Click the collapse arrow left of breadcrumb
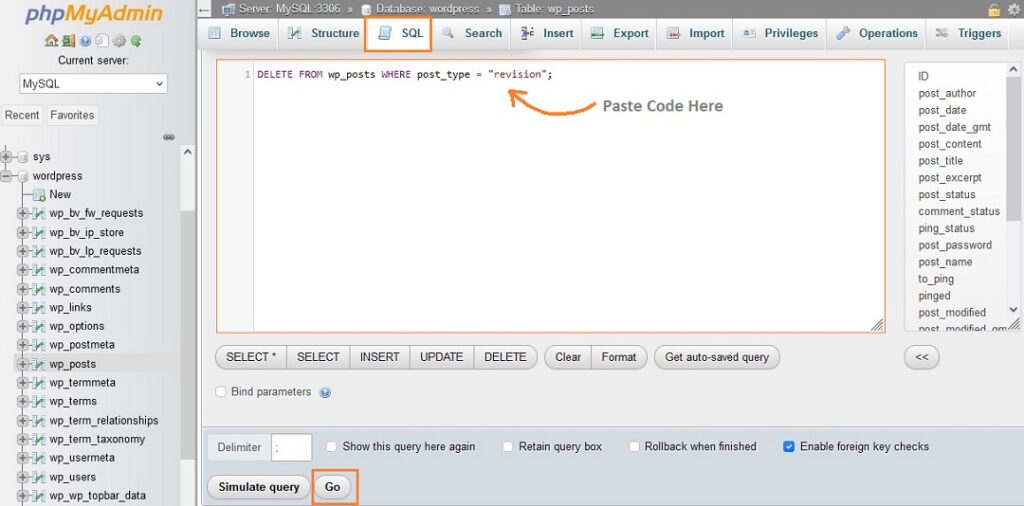This screenshot has height=506, width=1024. pyautogui.click(x=204, y=10)
